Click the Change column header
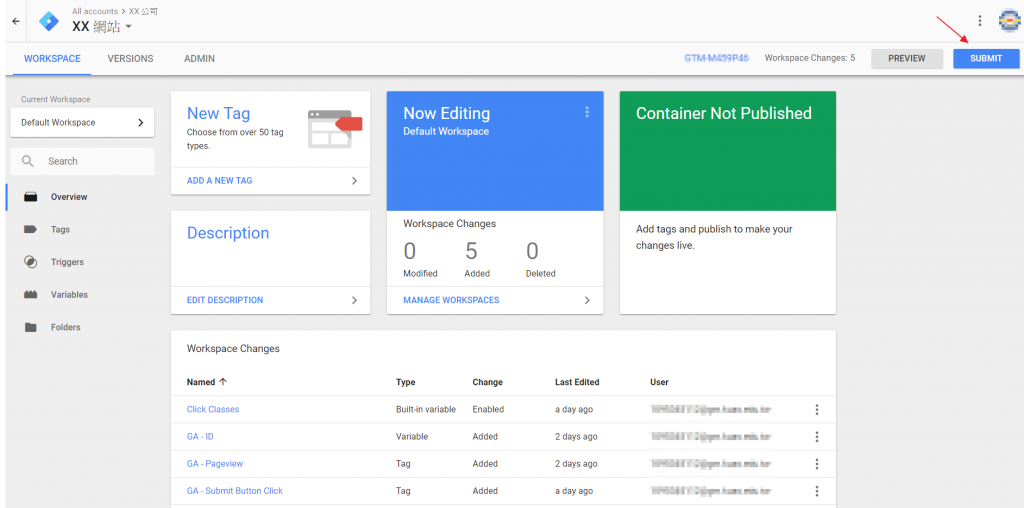The width and height of the screenshot is (1024, 508). 487,382
